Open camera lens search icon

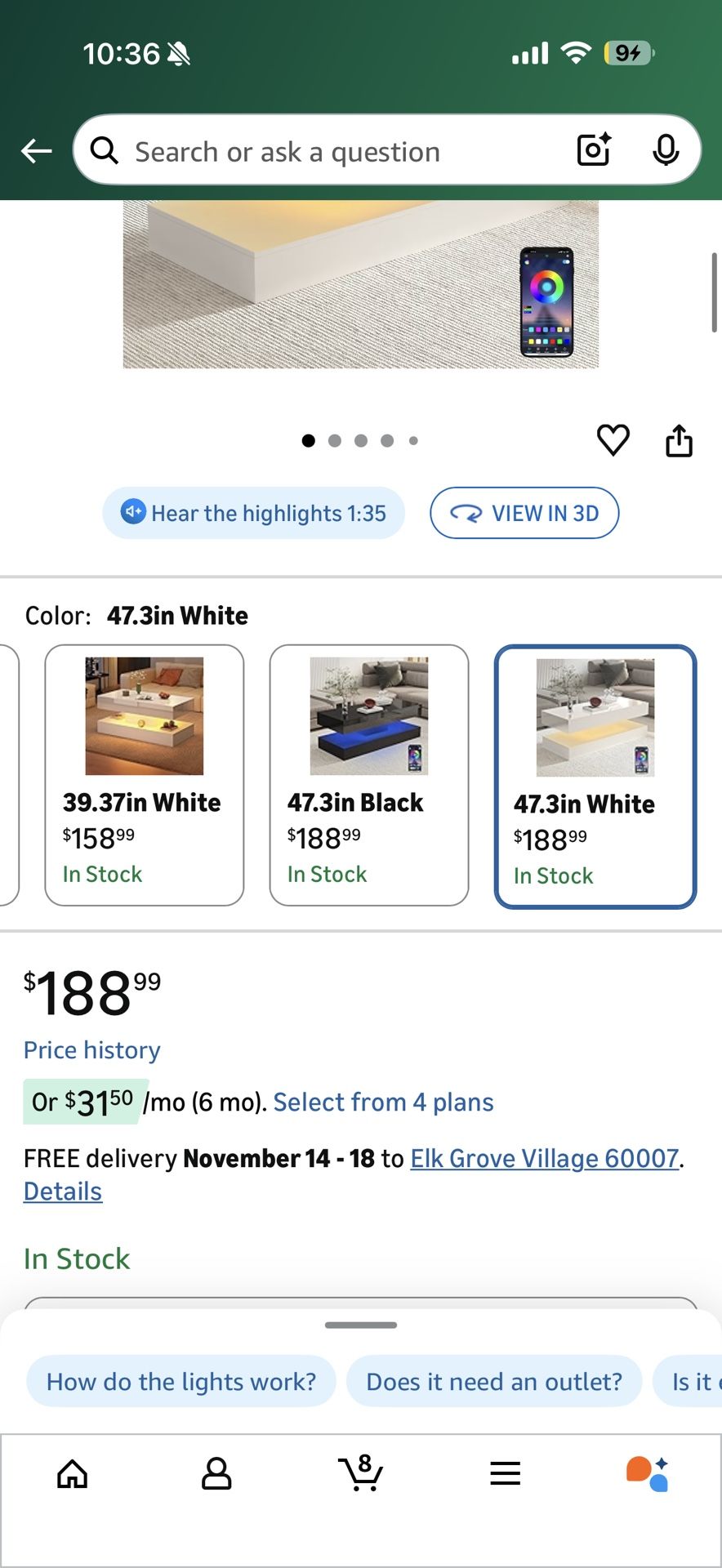coord(594,149)
